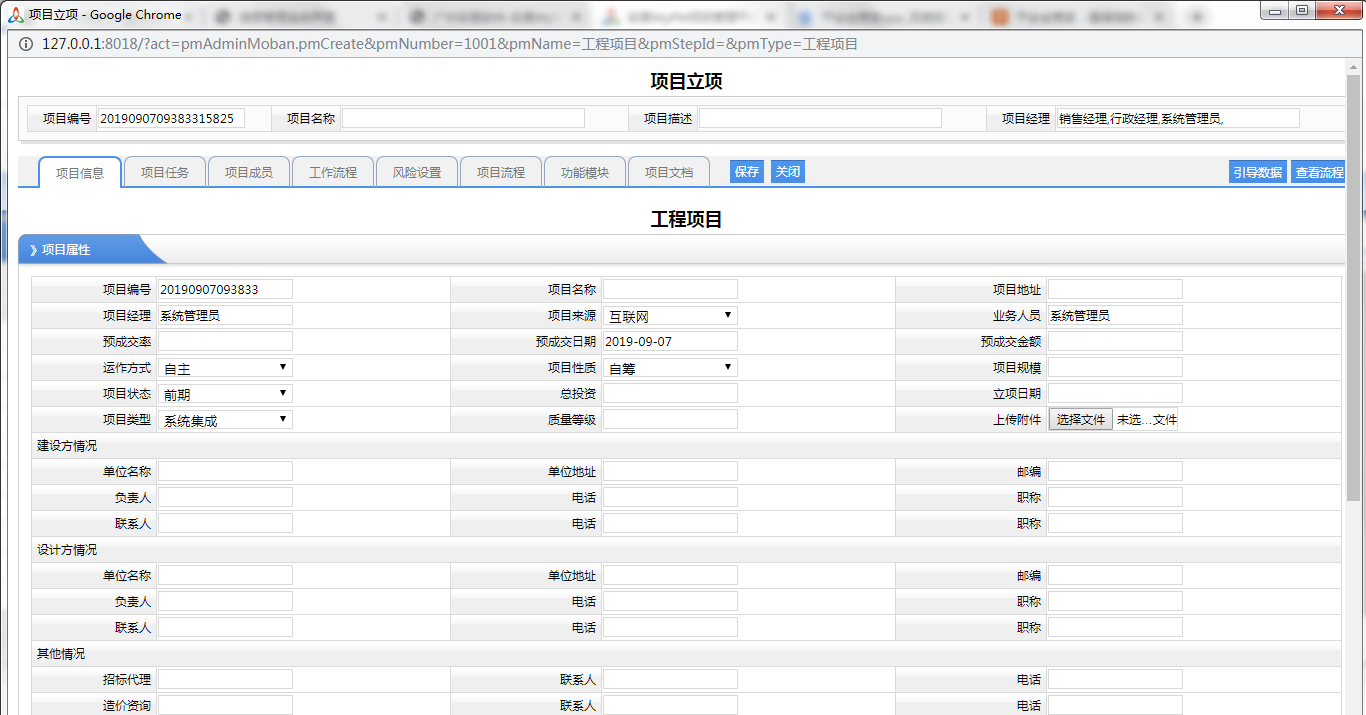Open the 项目类型 dropdown showing 系统集成
The image size is (1366, 715).
(225, 420)
